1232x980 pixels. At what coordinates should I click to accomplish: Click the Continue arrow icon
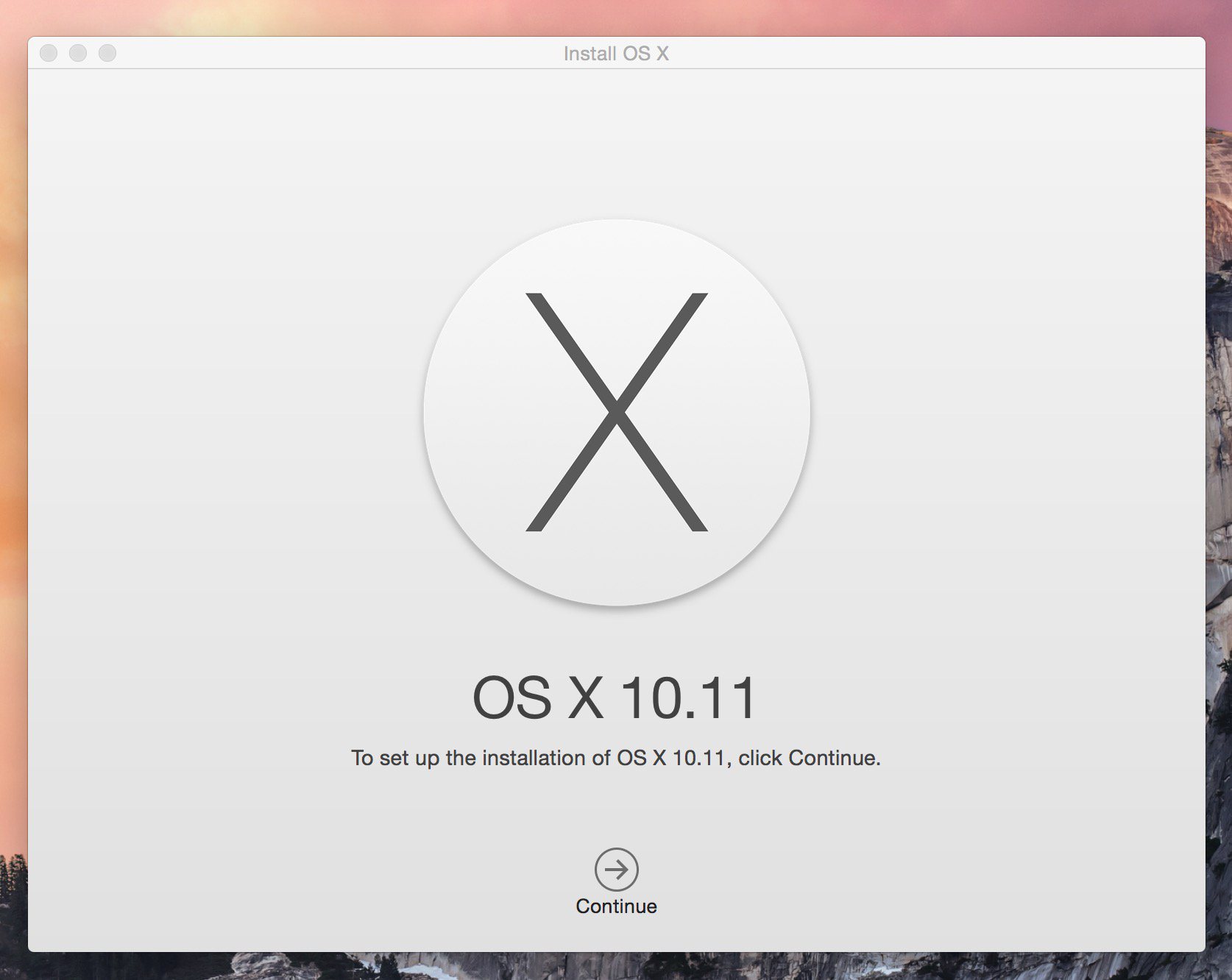coord(616,869)
